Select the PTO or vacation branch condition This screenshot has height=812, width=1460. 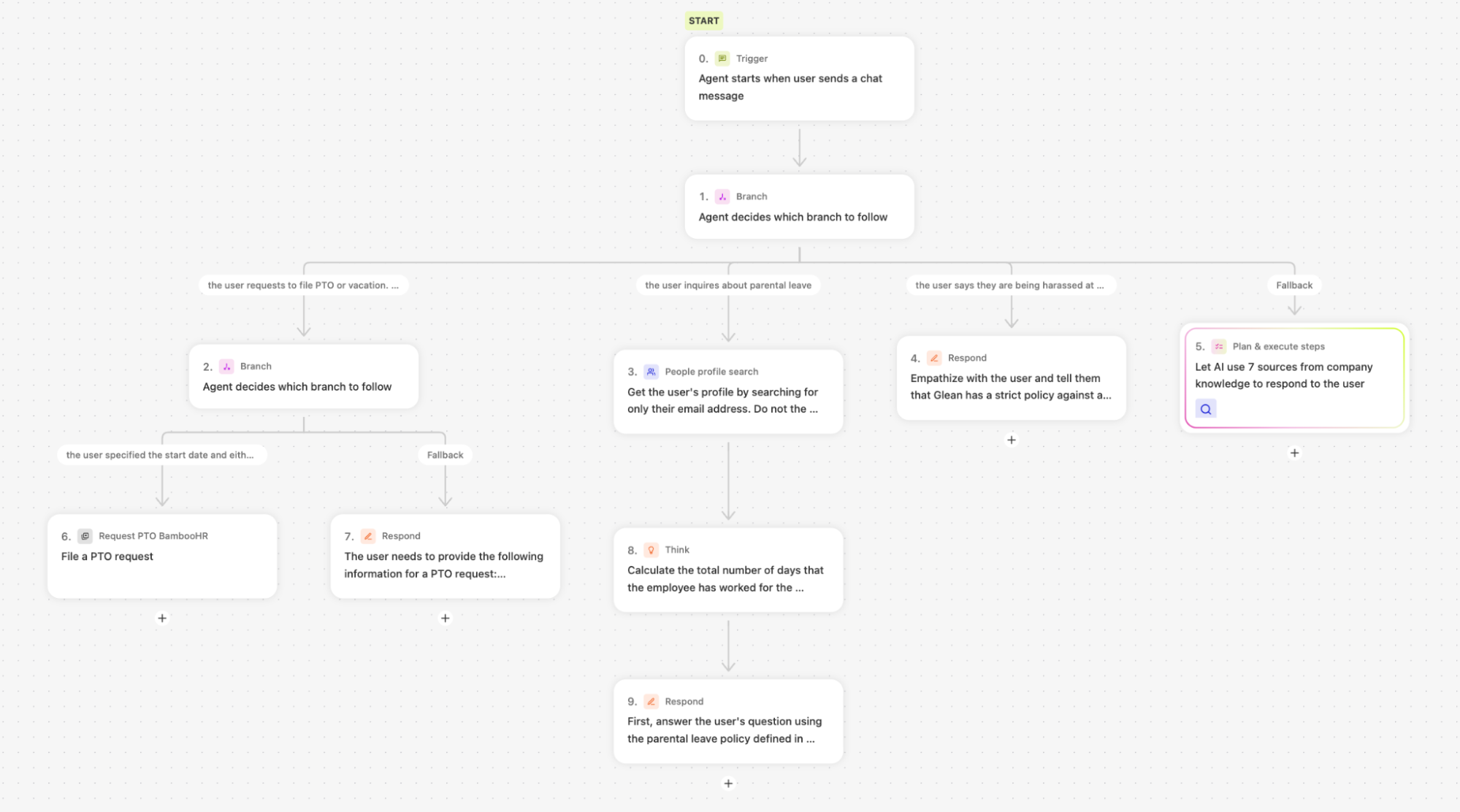tap(303, 286)
